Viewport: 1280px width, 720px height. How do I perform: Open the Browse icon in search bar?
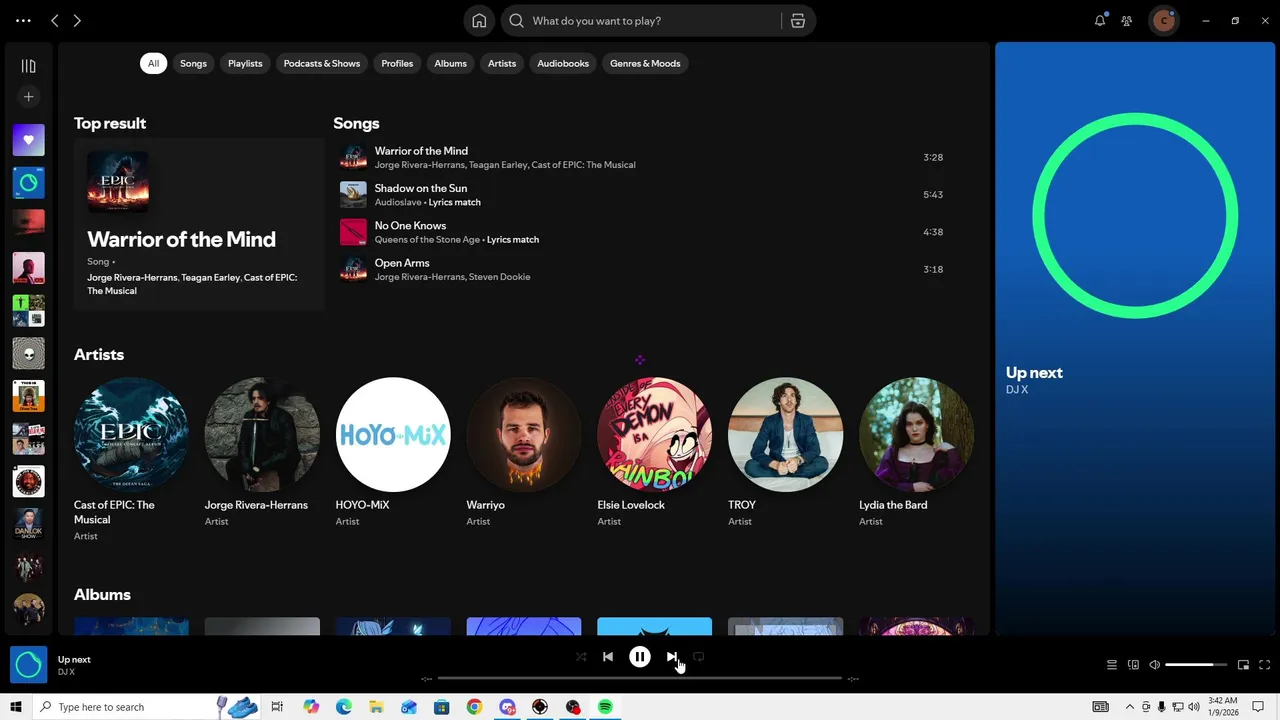pyautogui.click(x=797, y=21)
